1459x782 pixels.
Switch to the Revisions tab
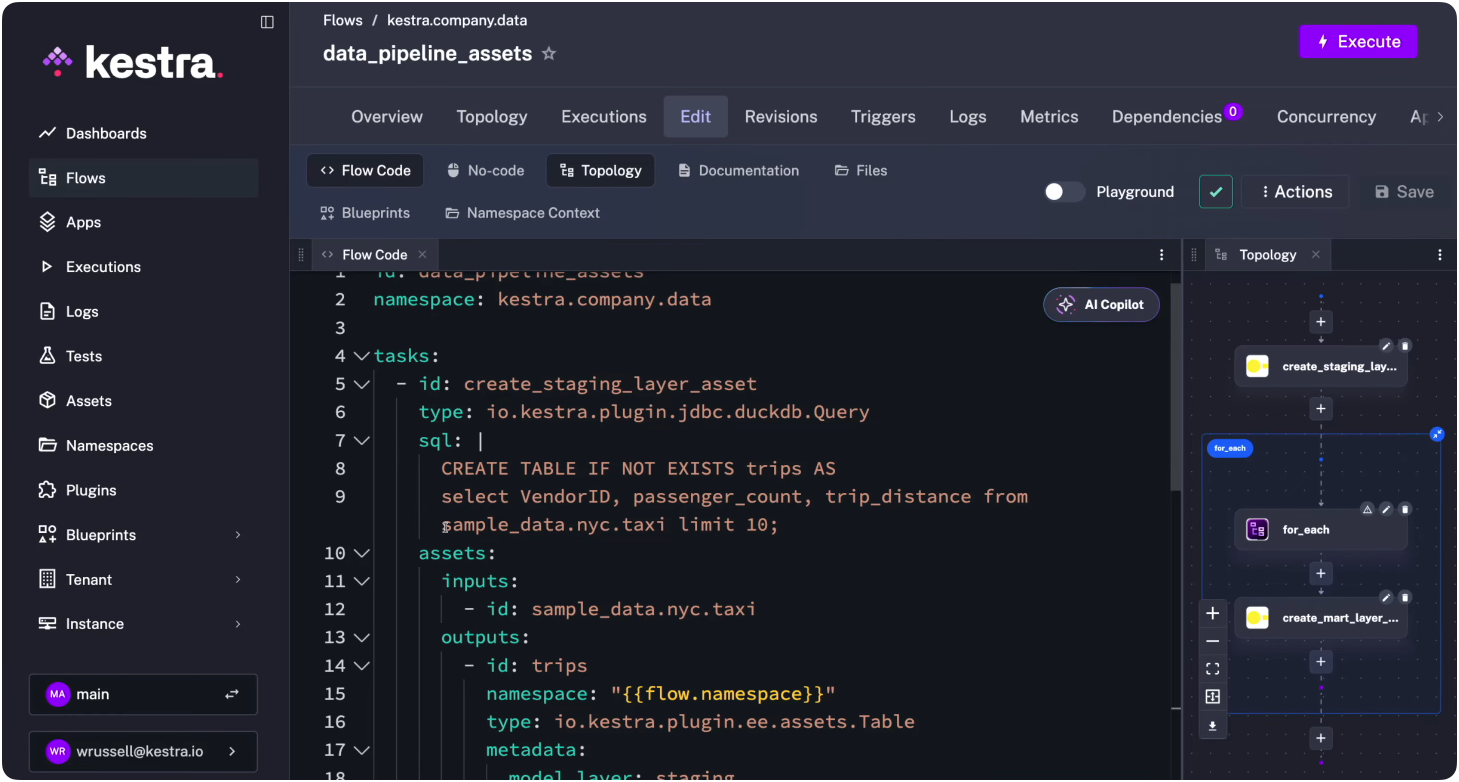(781, 116)
